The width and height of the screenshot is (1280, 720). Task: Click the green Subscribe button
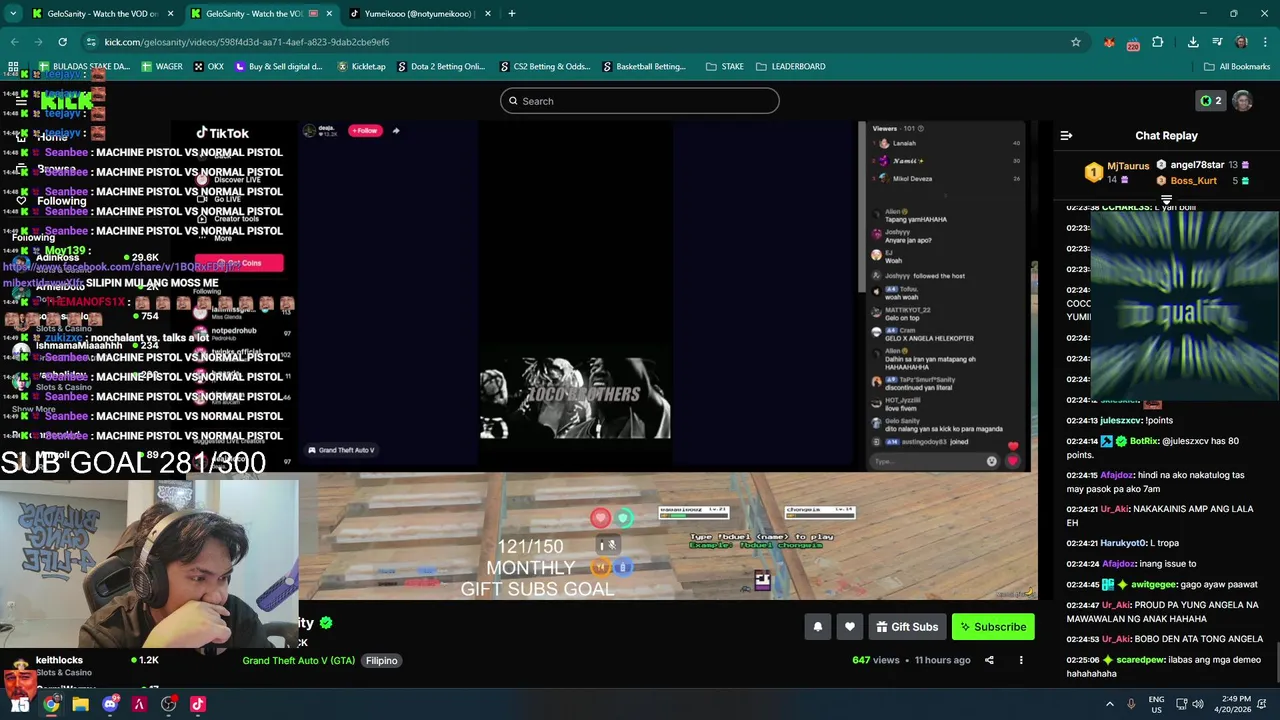click(x=993, y=627)
